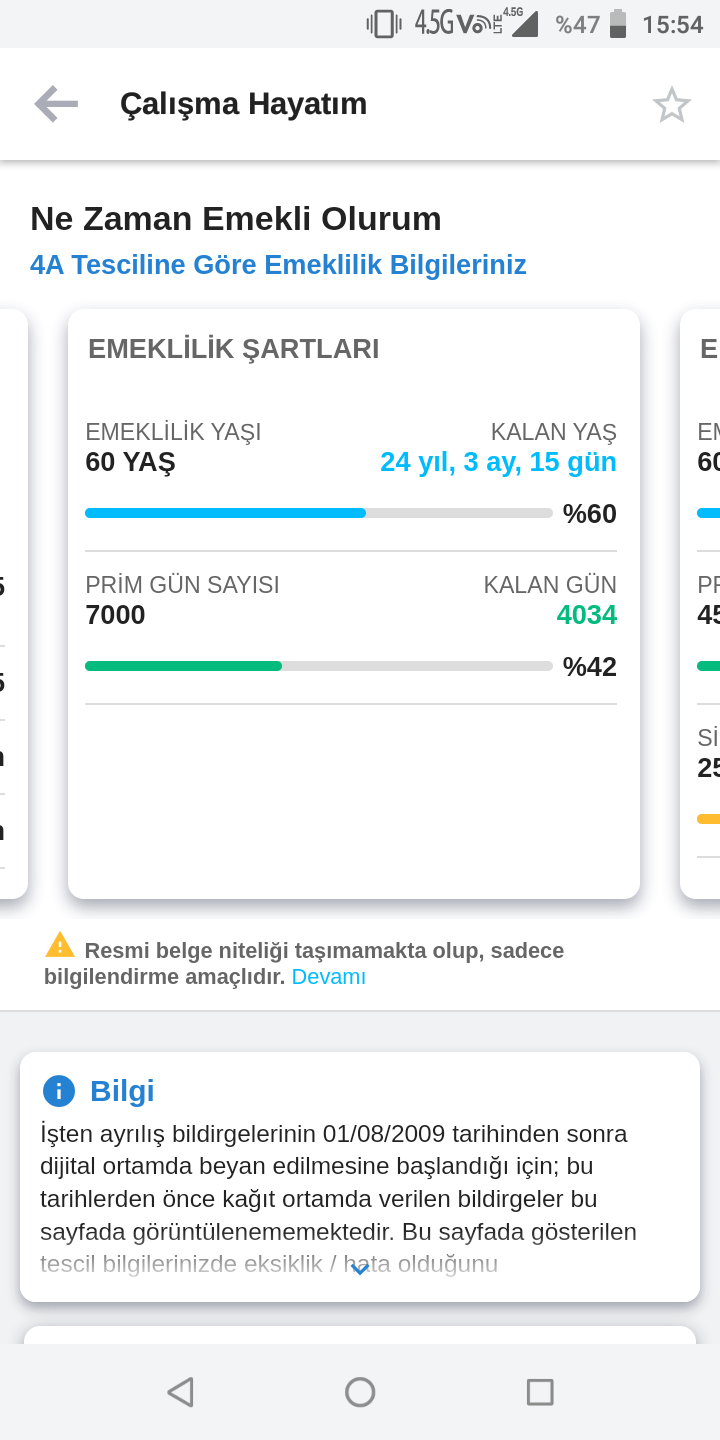
Task: Click the green prim gün progress bar
Action: pos(319,666)
